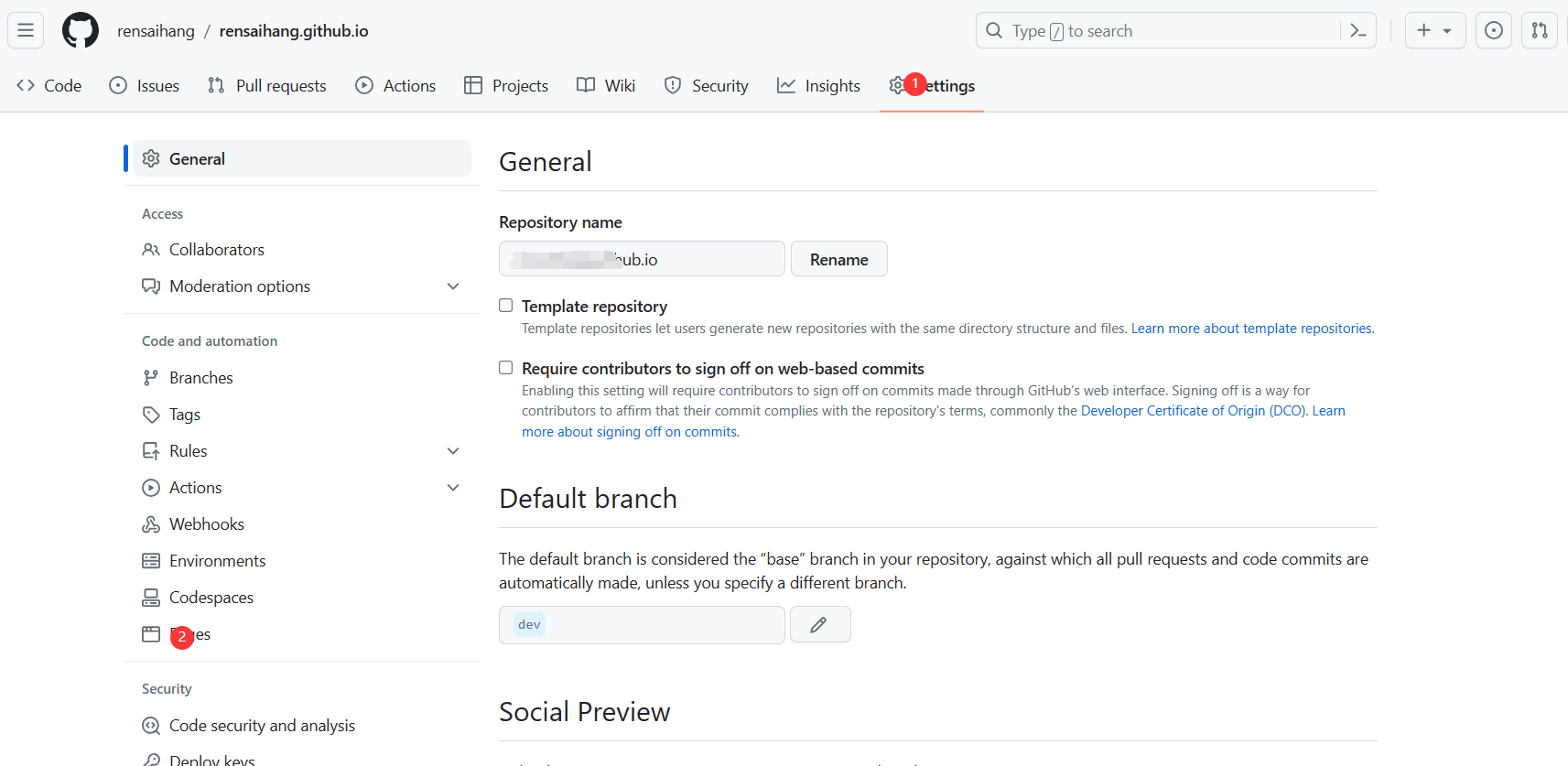Select General in settings sidebar

[302, 158]
